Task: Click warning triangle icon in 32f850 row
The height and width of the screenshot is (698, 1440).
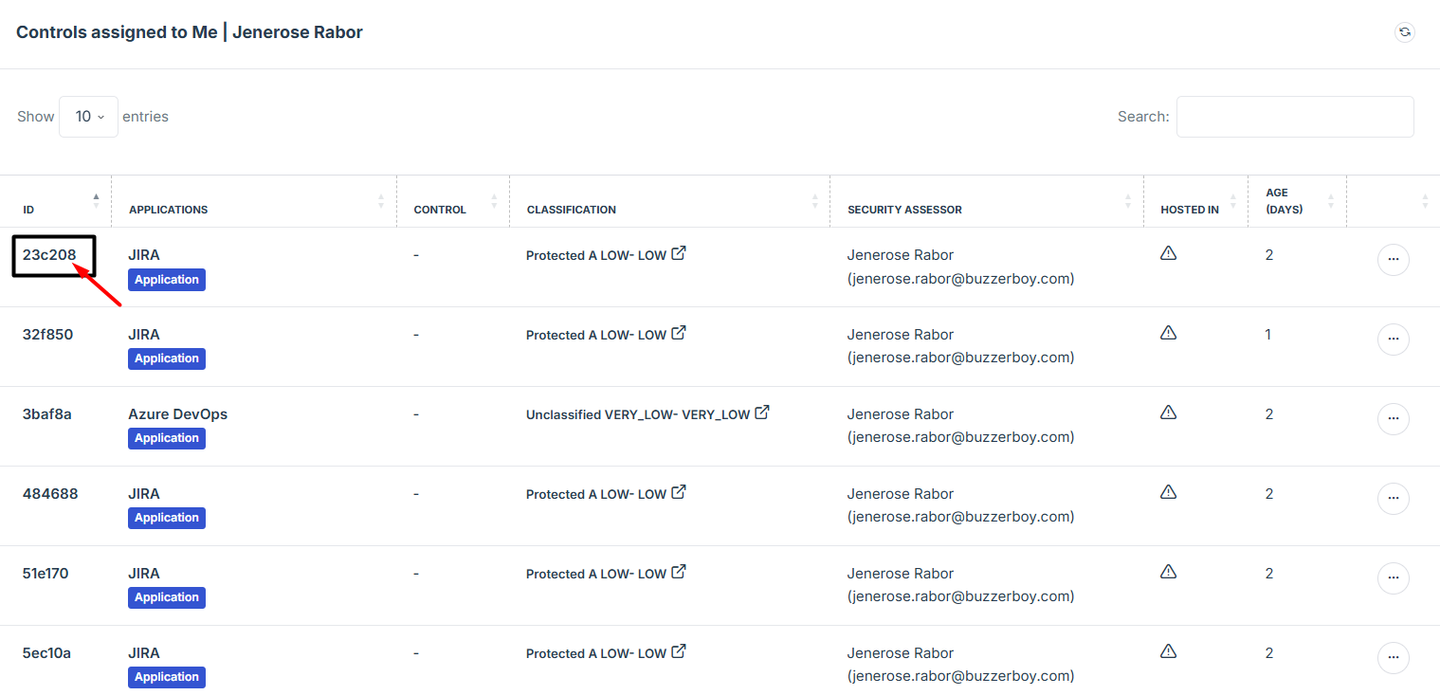Action: pos(1168,333)
